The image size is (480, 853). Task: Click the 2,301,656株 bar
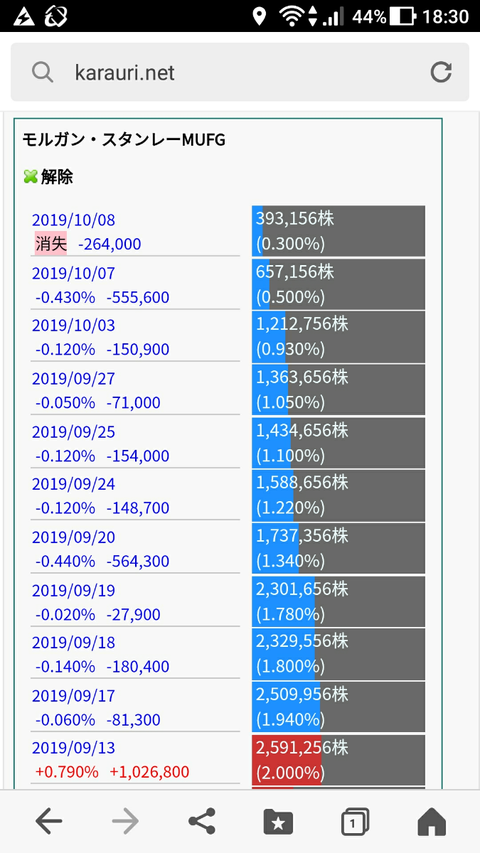point(338,601)
